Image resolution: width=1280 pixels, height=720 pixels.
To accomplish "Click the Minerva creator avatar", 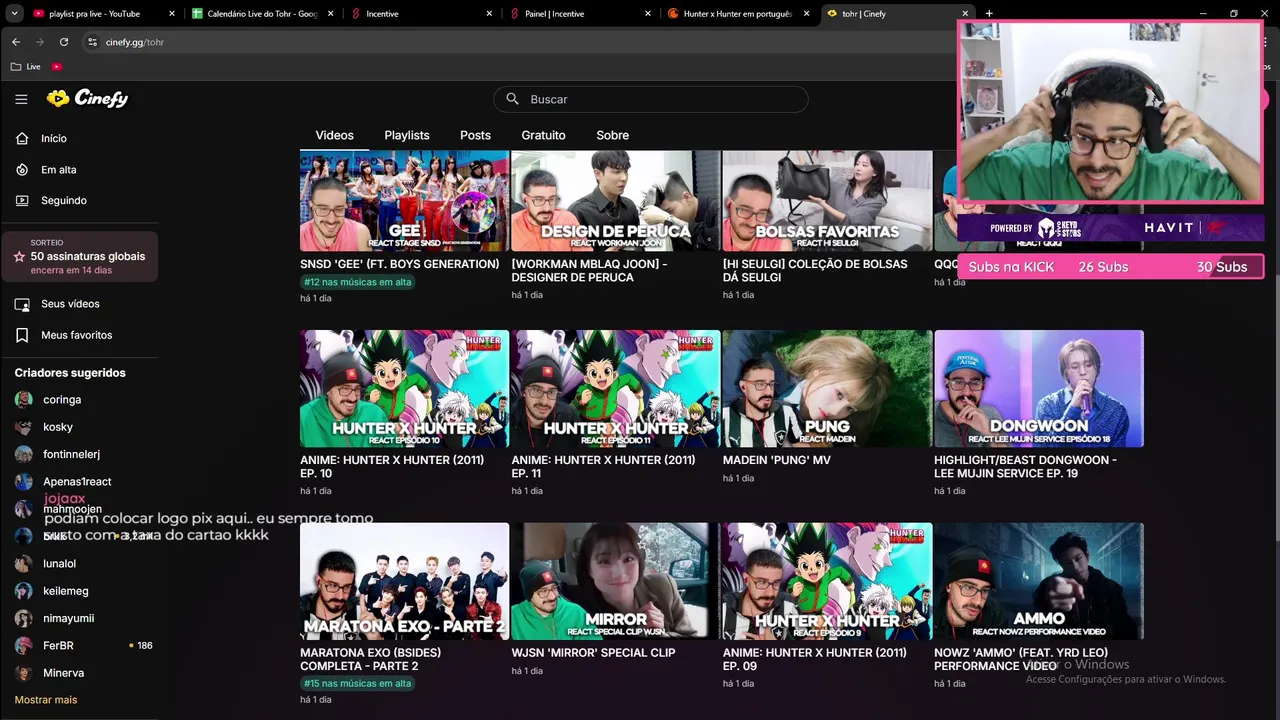I will point(23,673).
